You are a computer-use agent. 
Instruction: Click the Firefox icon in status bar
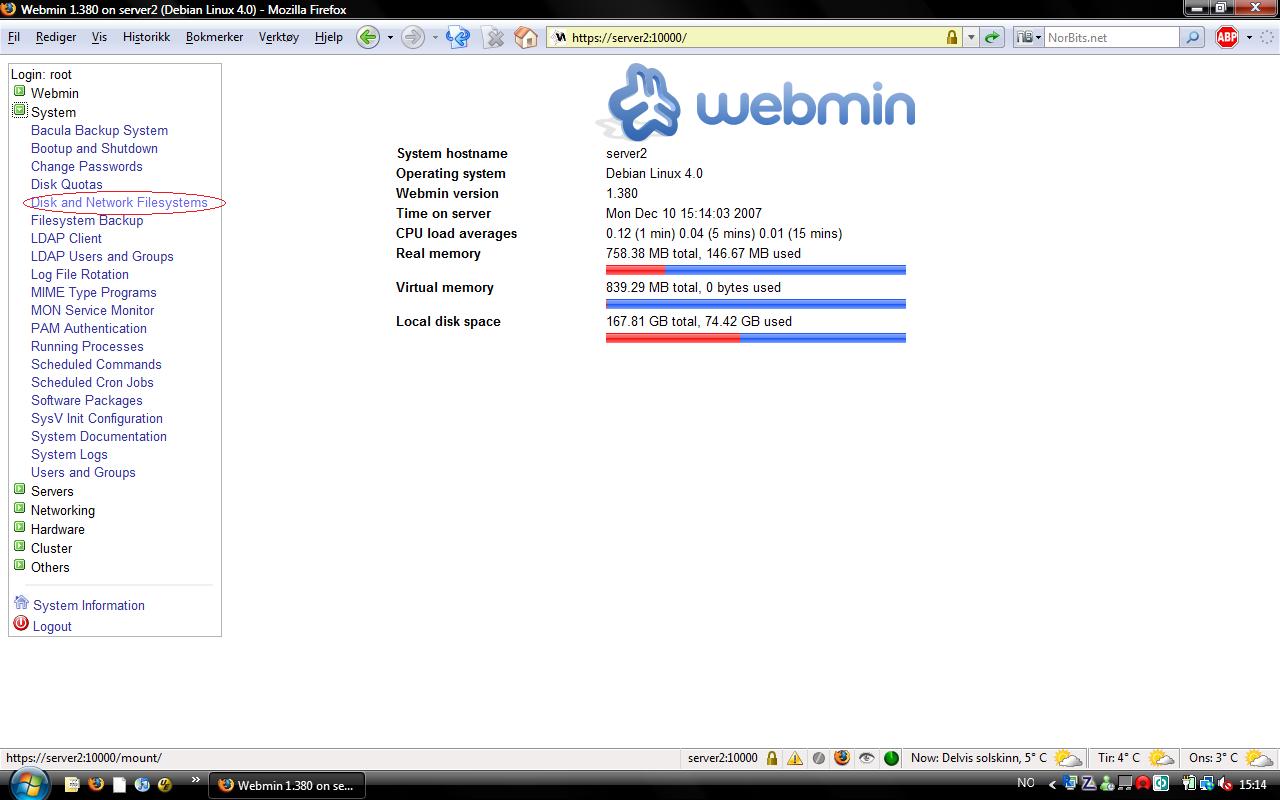tap(842, 758)
